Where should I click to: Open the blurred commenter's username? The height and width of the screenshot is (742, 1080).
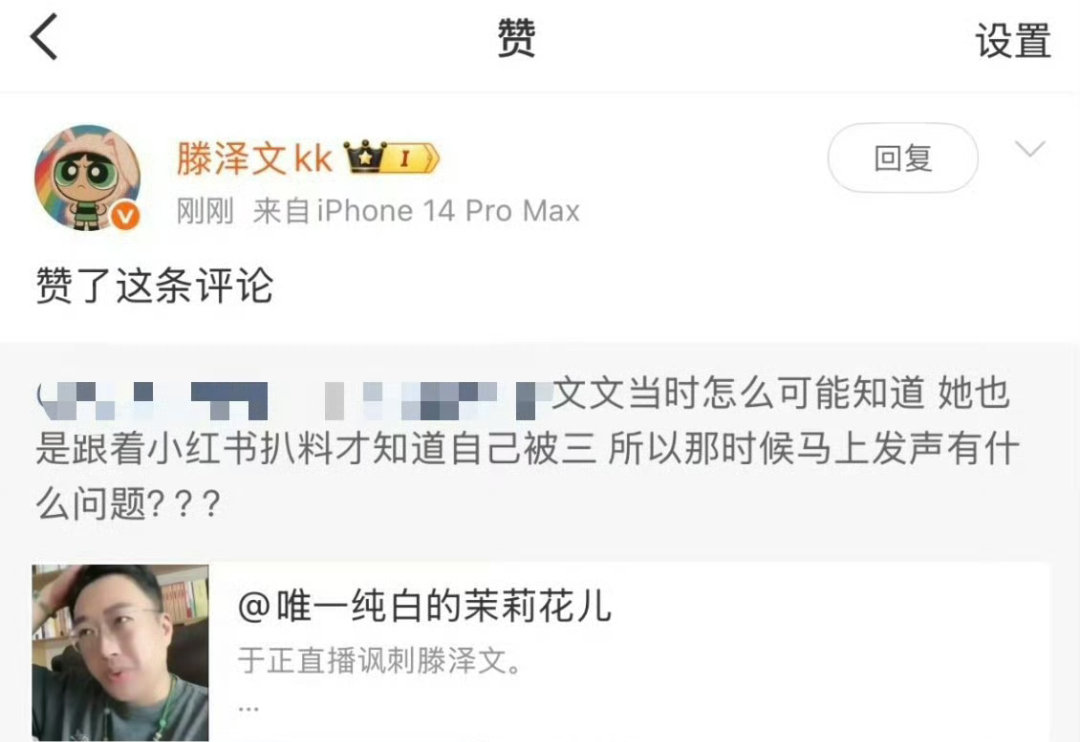point(295,400)
